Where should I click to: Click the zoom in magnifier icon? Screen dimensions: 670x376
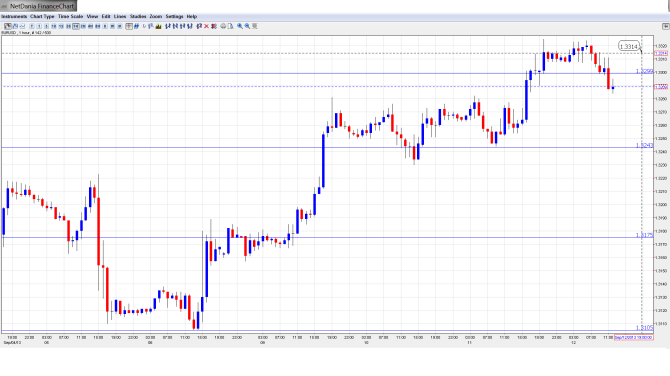(x=240, y=26)
